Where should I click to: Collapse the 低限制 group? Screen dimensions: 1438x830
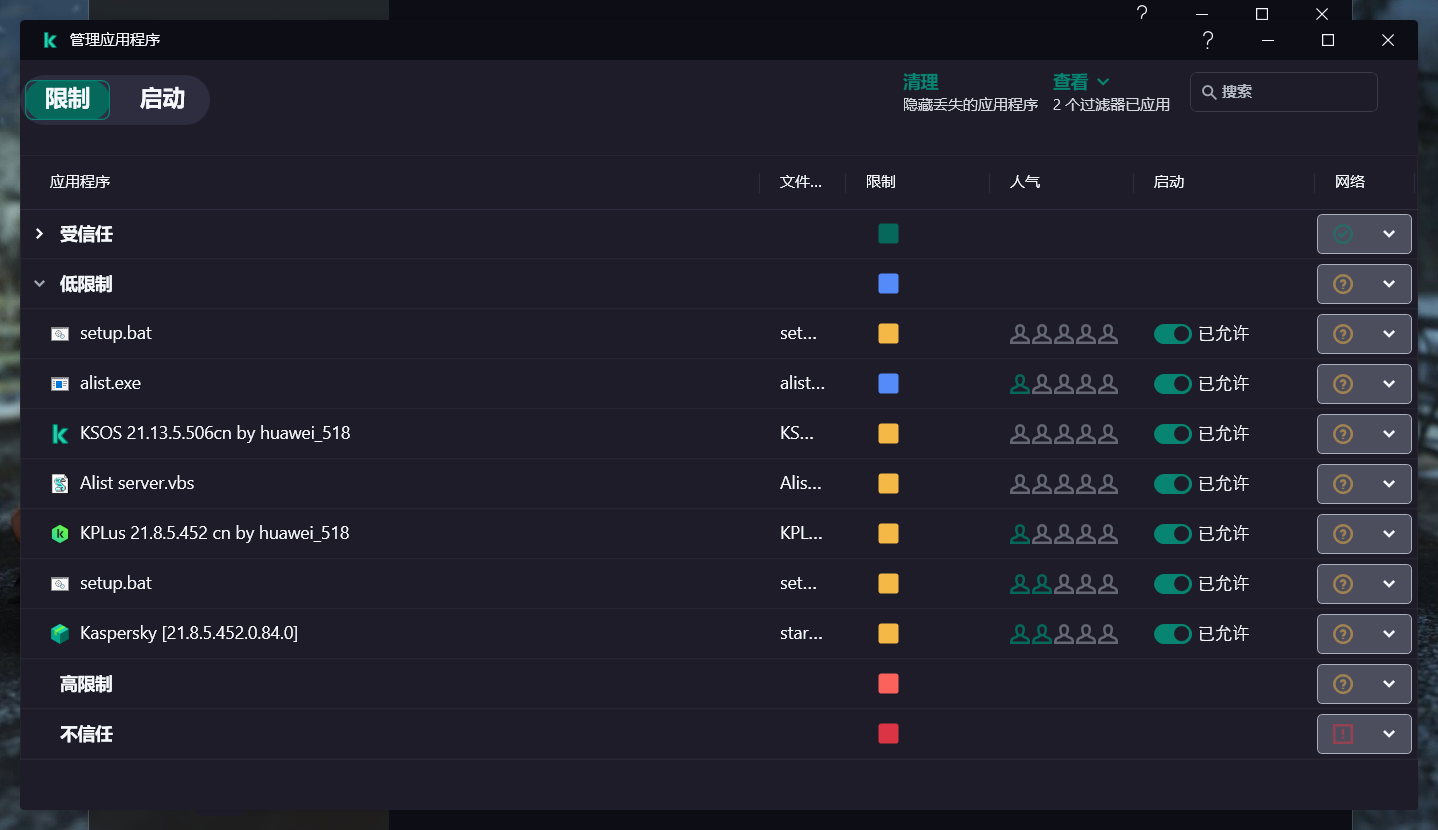pyautogui.click(x=40, y=284)
